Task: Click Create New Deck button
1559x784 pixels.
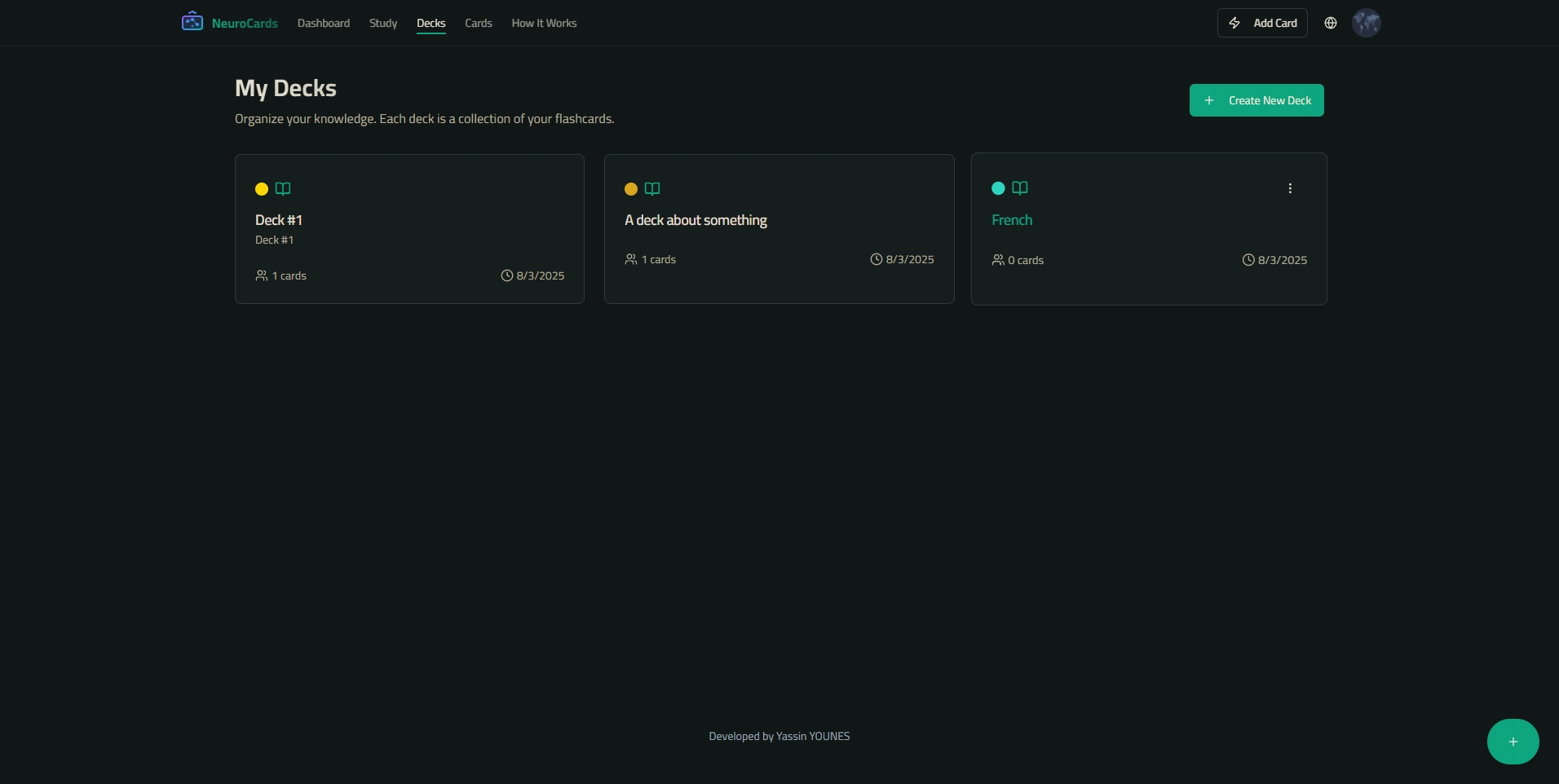Action: pos(1256,100)
